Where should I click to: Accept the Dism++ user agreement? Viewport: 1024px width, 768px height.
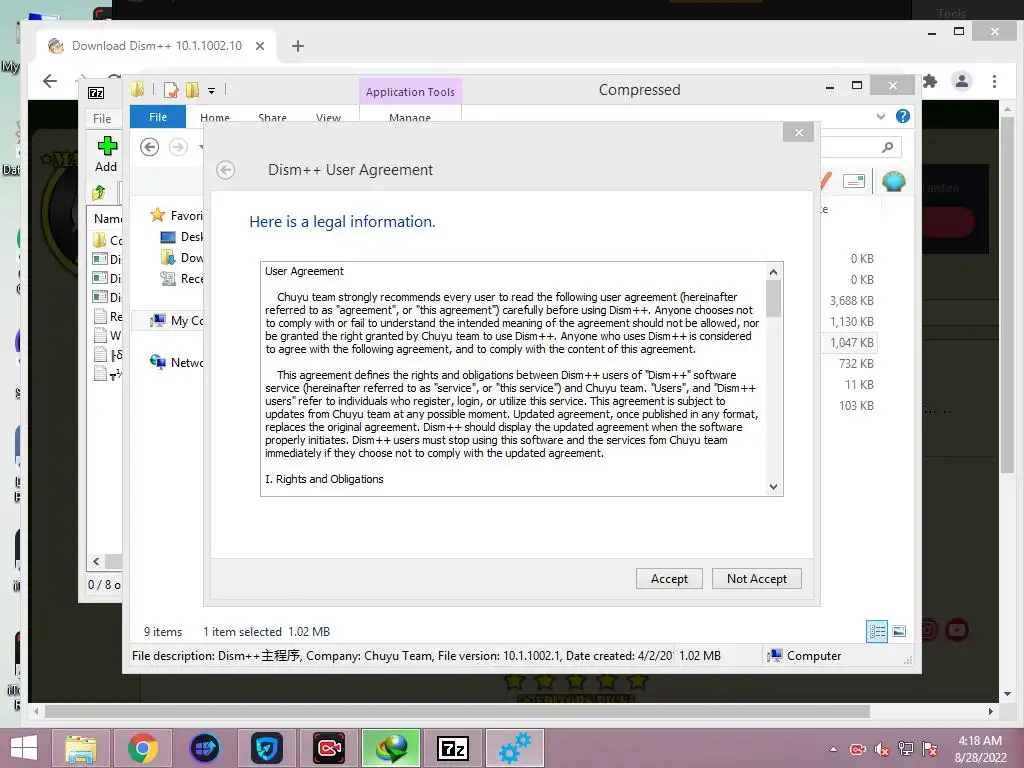coord(669,579)
